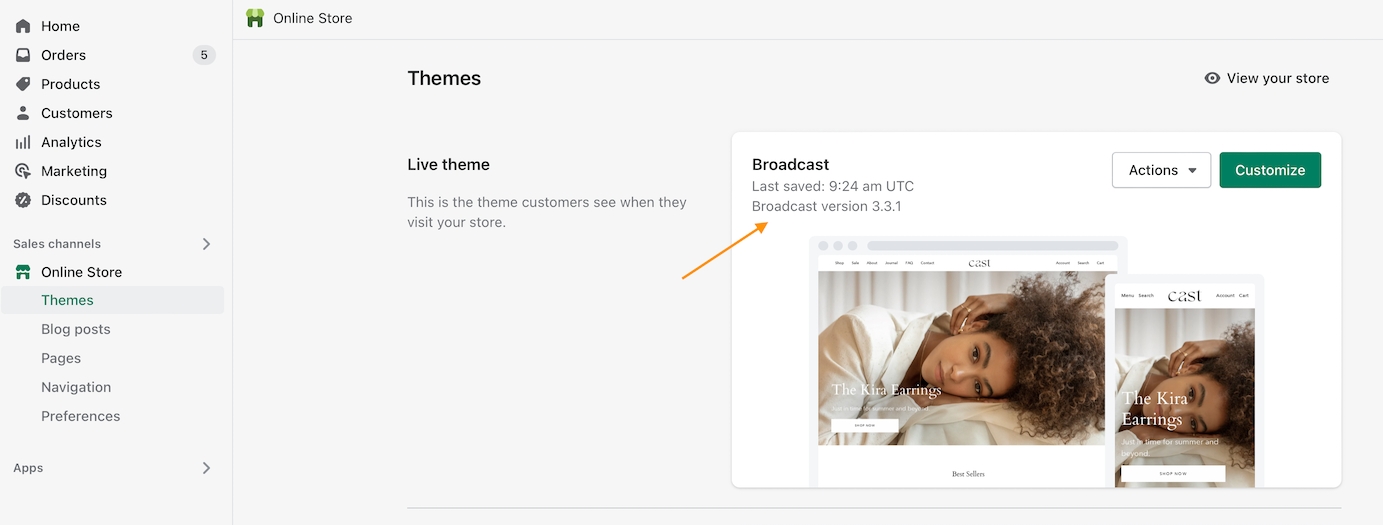The image size is (1383, 525).
Task: Open the Themes menu item
Action: click(67, 300)
